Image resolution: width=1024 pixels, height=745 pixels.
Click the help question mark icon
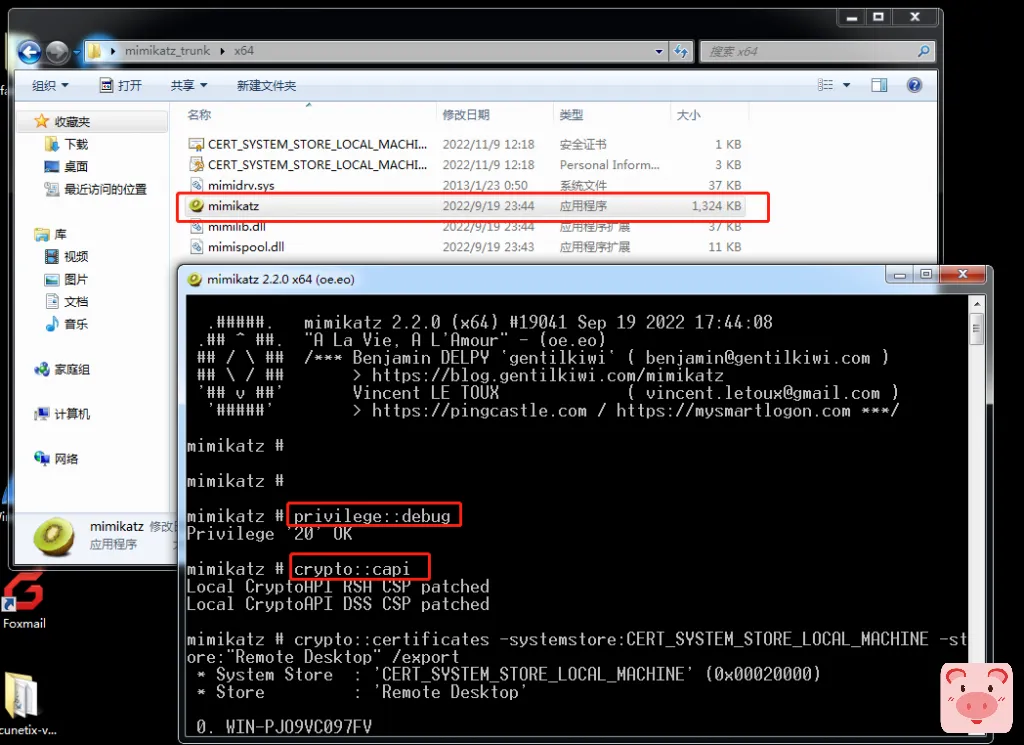pos(914,85)
